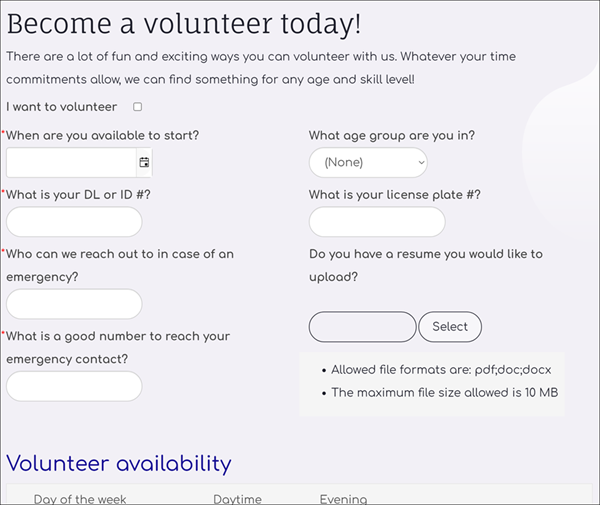The width and height of the screenshot is (600, 505).
Task: Click the Select button for resume upload
Action: pyautogui.click(x=450, y=327)
